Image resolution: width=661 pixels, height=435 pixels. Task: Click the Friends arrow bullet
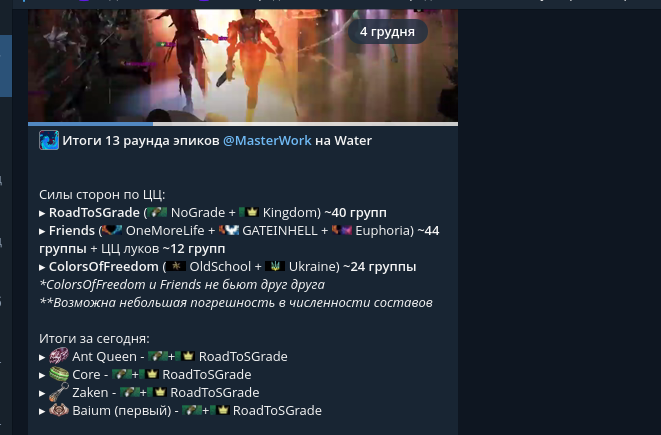pos(42,231)
